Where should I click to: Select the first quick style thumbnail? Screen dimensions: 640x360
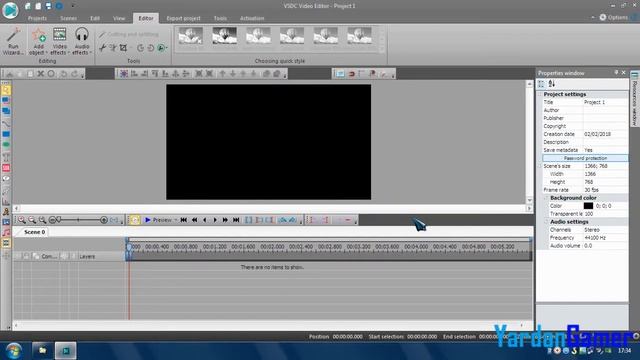coord(191,36)
